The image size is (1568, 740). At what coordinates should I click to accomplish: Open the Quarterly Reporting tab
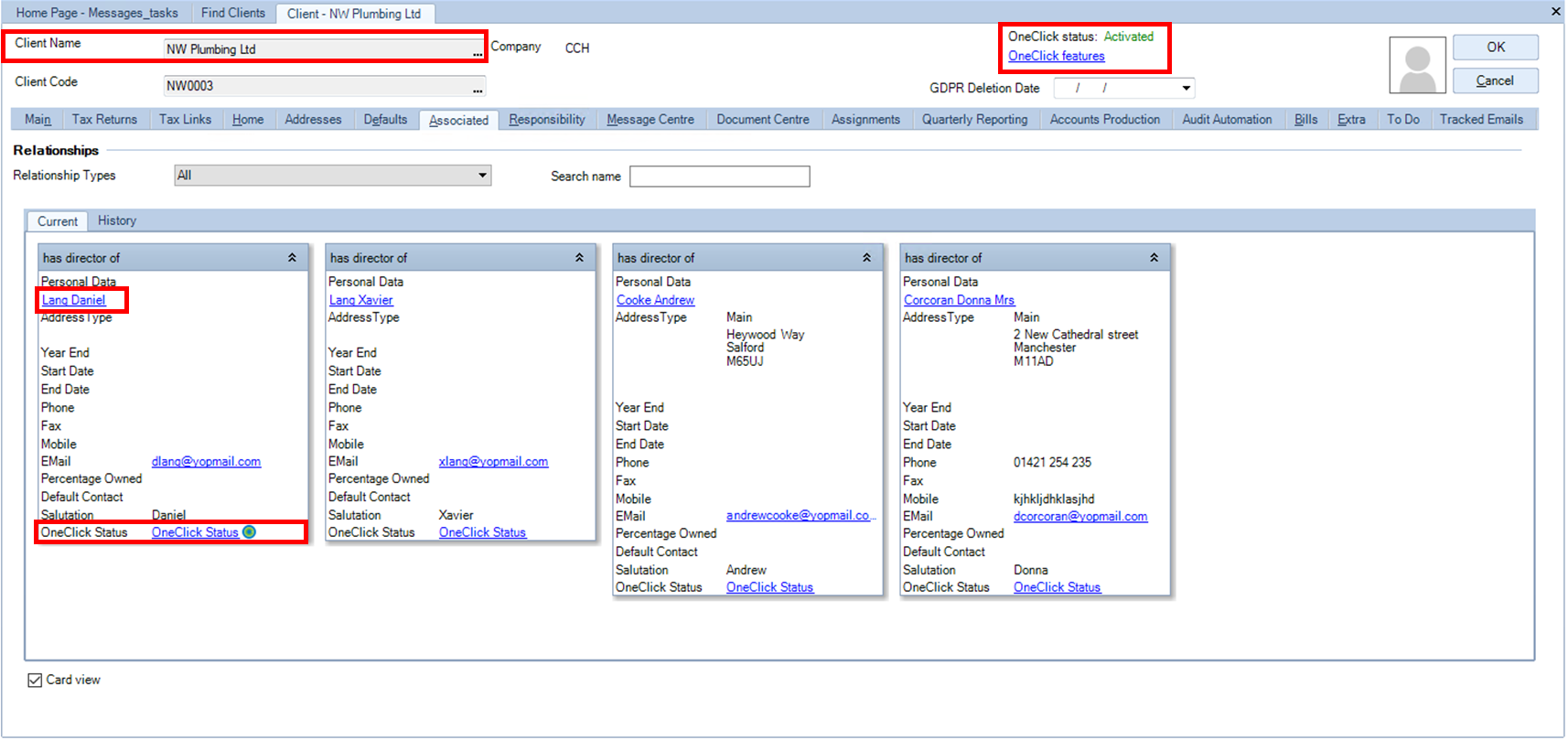pos(974,120)
